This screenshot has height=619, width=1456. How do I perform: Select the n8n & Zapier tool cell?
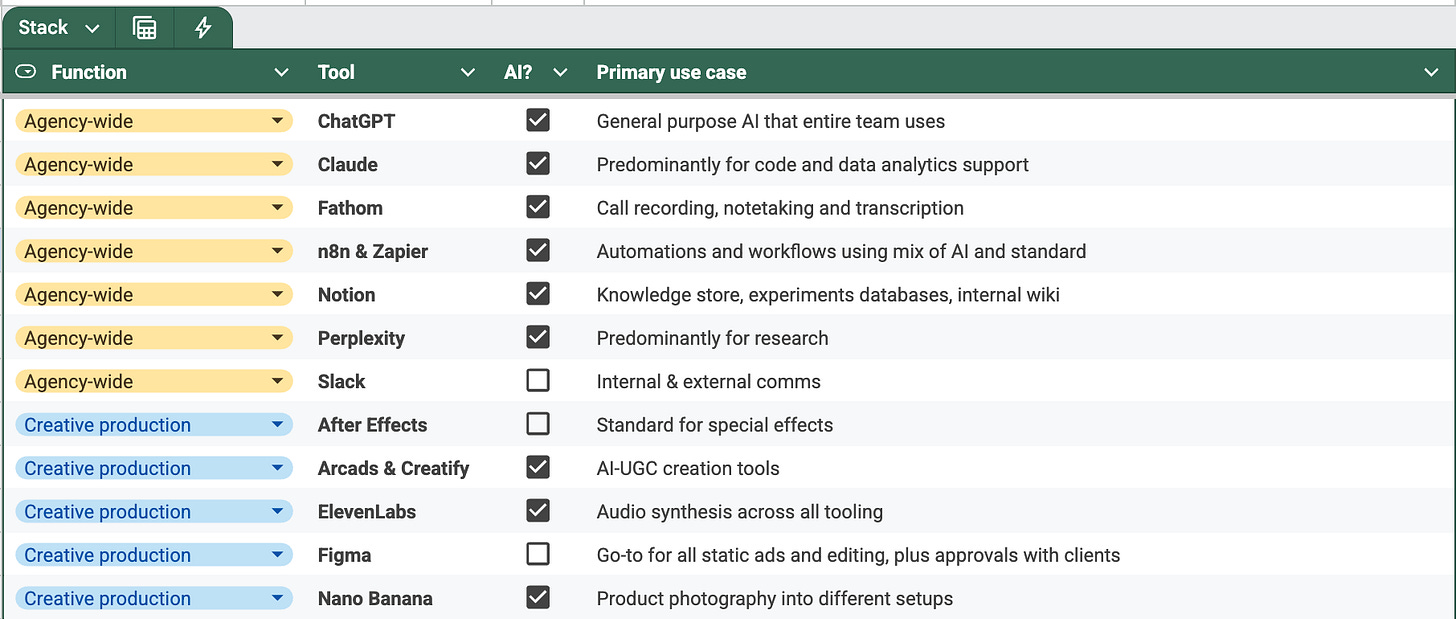tap(398, 251)
